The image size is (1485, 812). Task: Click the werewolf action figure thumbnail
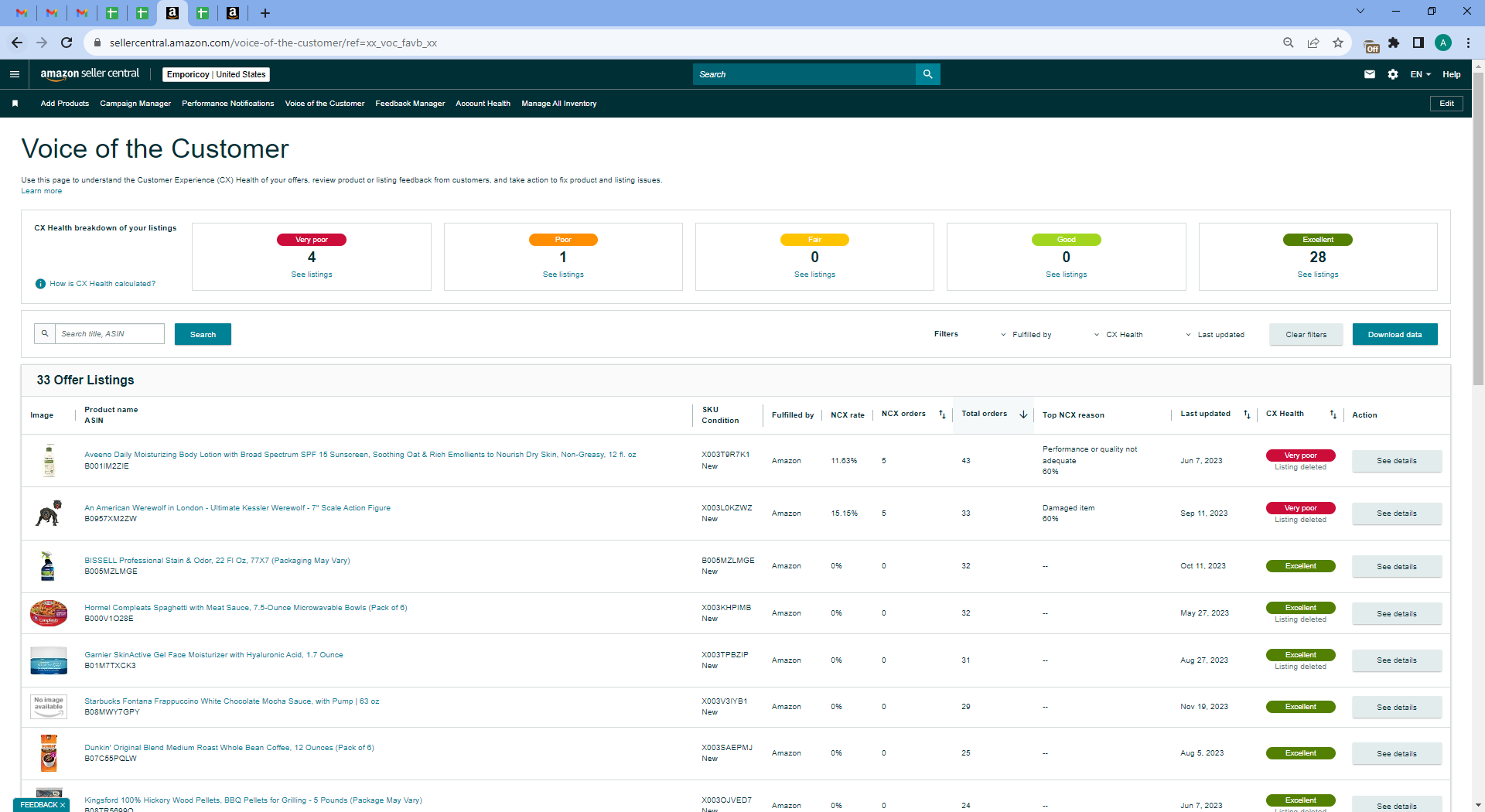click(x=49, y=513)
